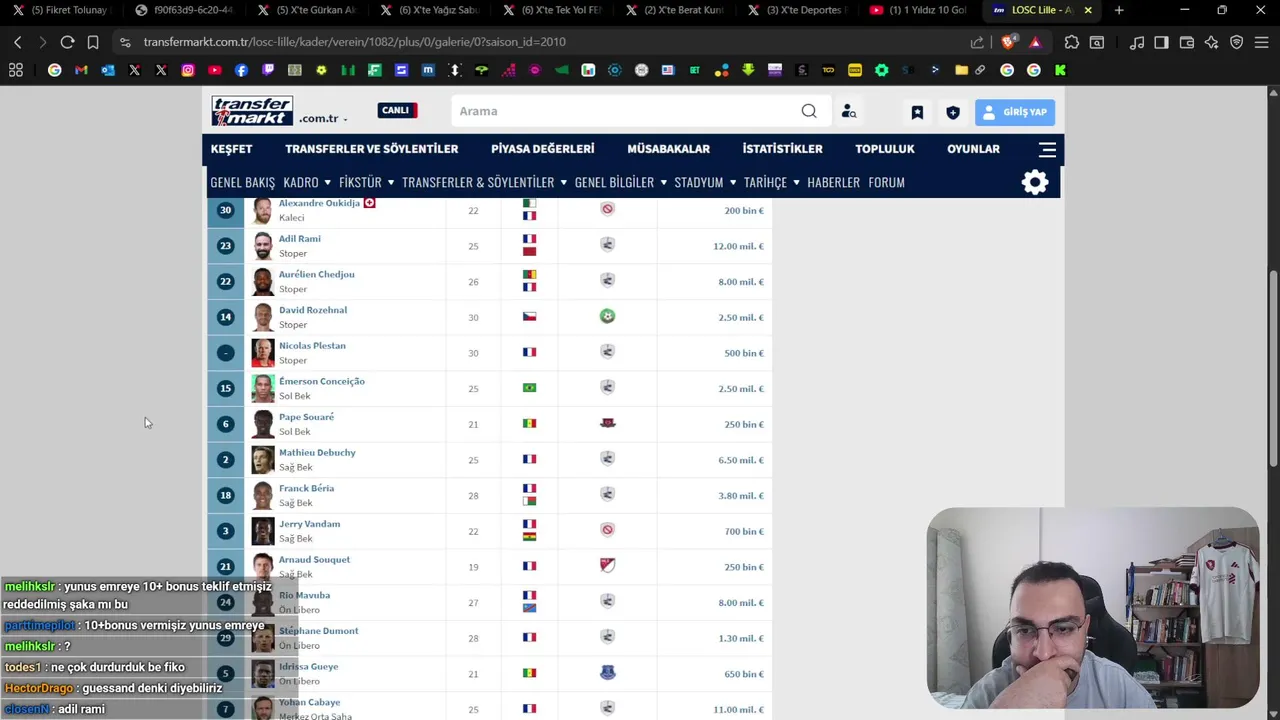The image size is (1280, 720).
Task: Open PİYASA DEĞERLERİ menu item
Action: pos(542,149)
